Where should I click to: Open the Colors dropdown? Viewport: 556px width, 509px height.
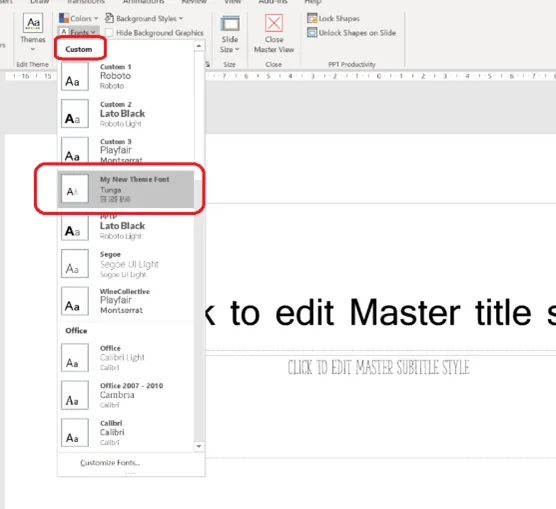[78, 18]
